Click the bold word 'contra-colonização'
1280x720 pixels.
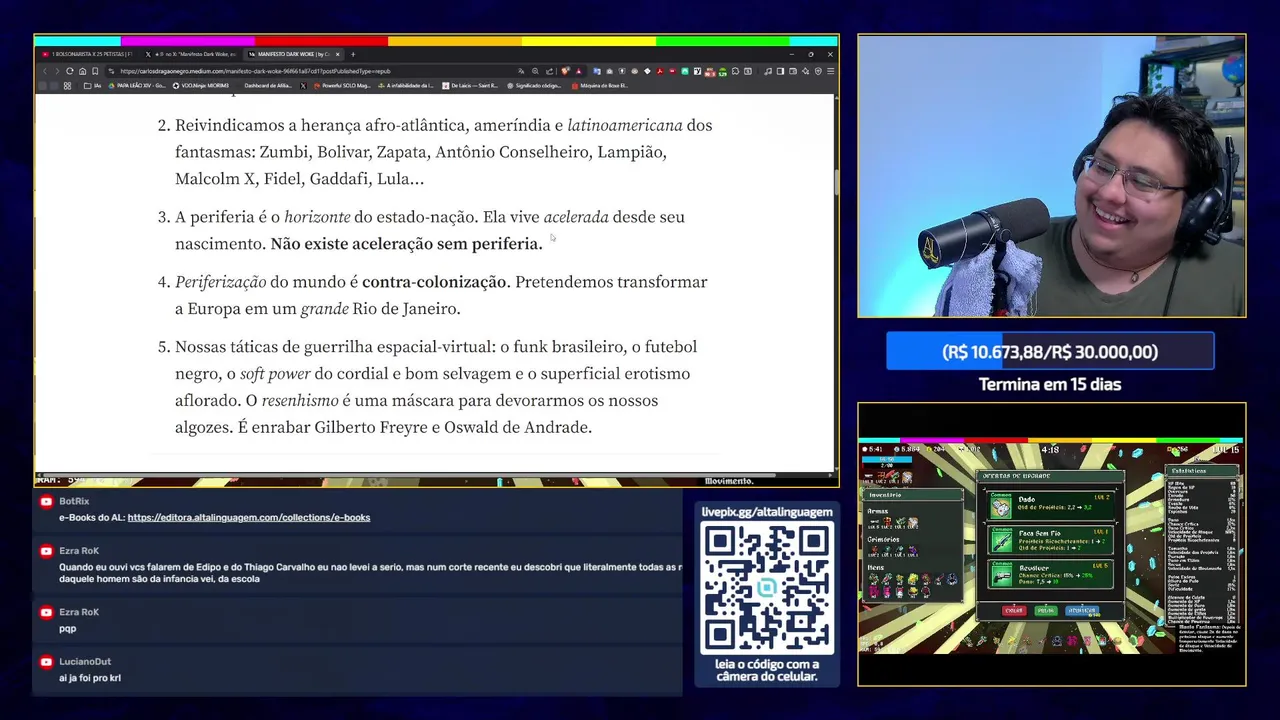pyautogui.click(x=434, y=282)
